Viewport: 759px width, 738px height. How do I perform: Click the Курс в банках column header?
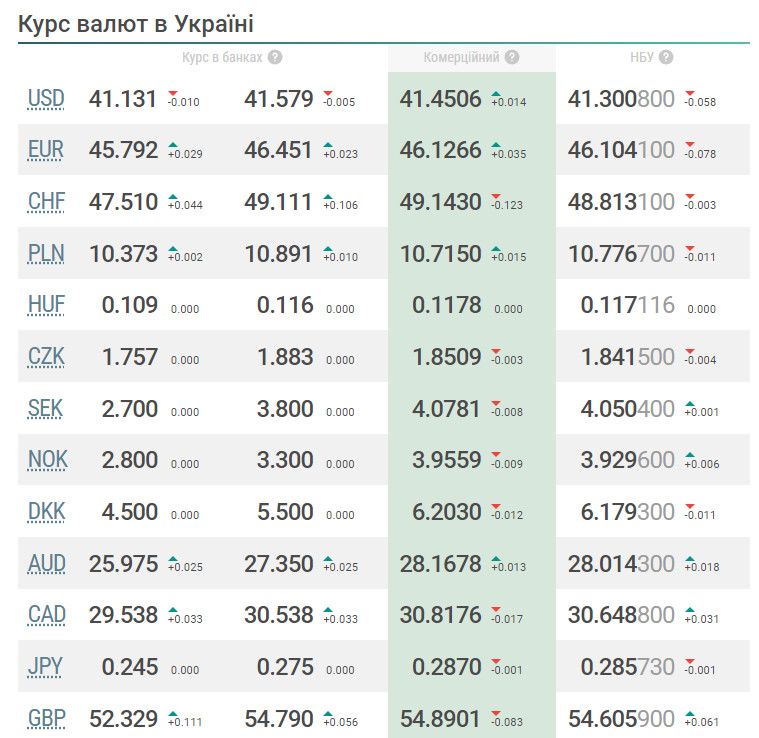(222, 58)
